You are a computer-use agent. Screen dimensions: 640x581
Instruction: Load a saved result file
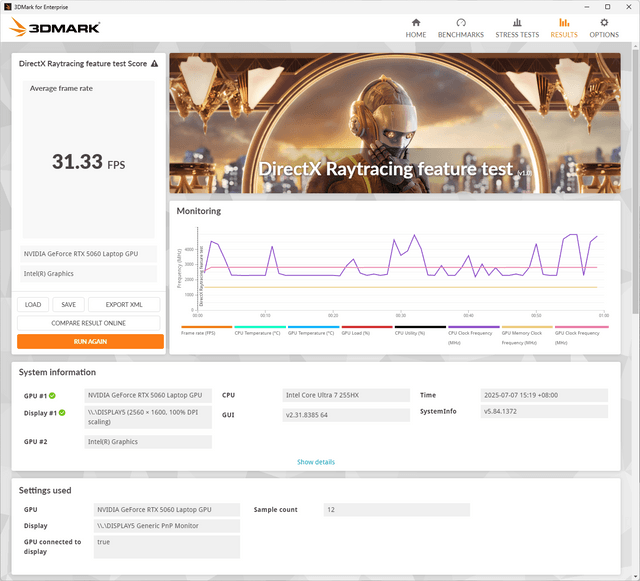click(x=33, y=305)
